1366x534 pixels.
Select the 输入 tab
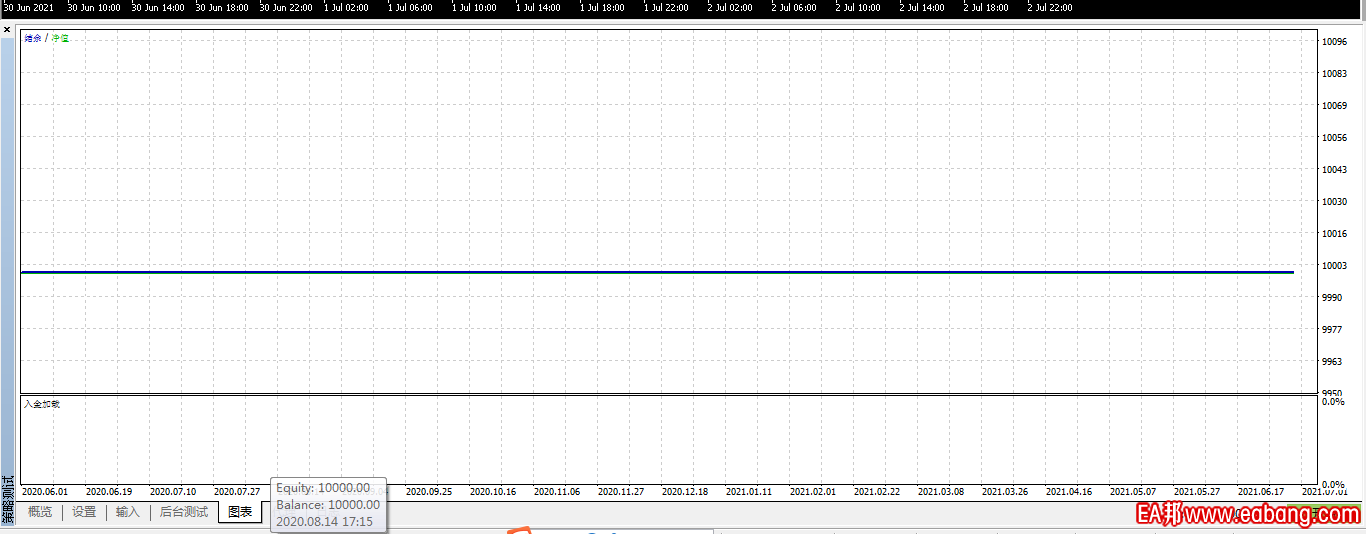[x=128, y=512]
